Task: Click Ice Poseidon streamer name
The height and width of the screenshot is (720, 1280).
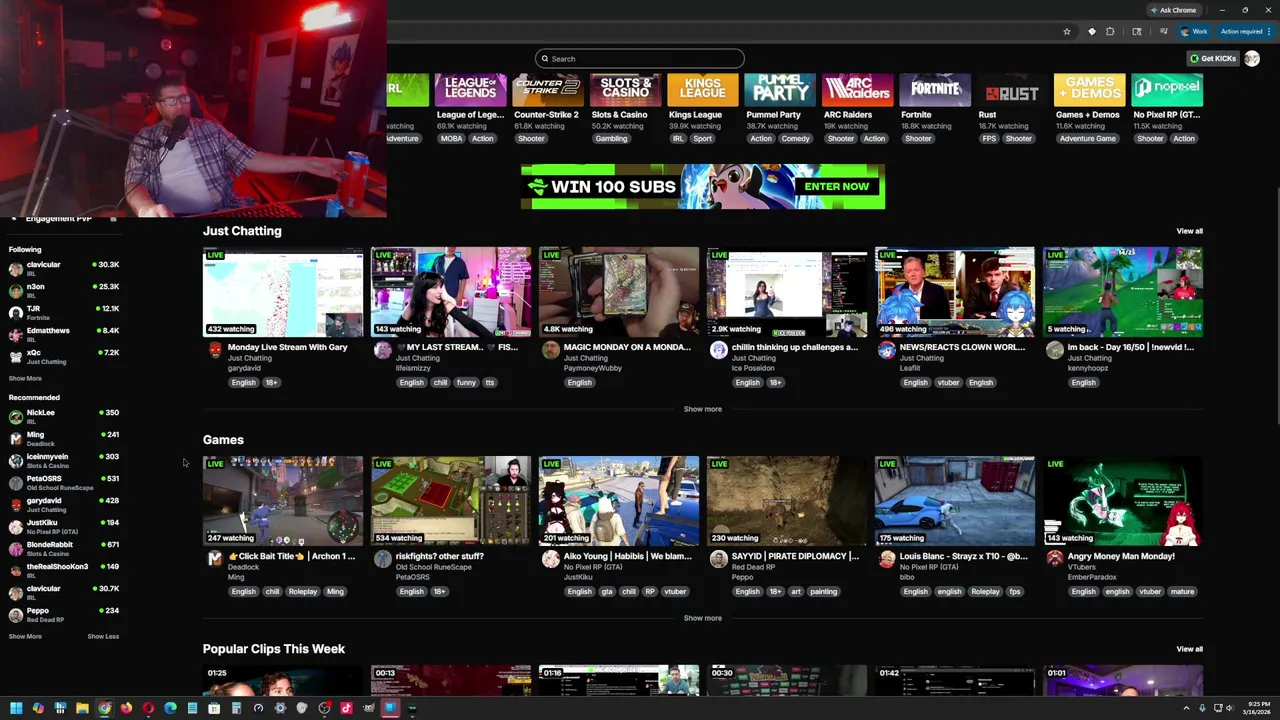Action: (x=753, y=368)
